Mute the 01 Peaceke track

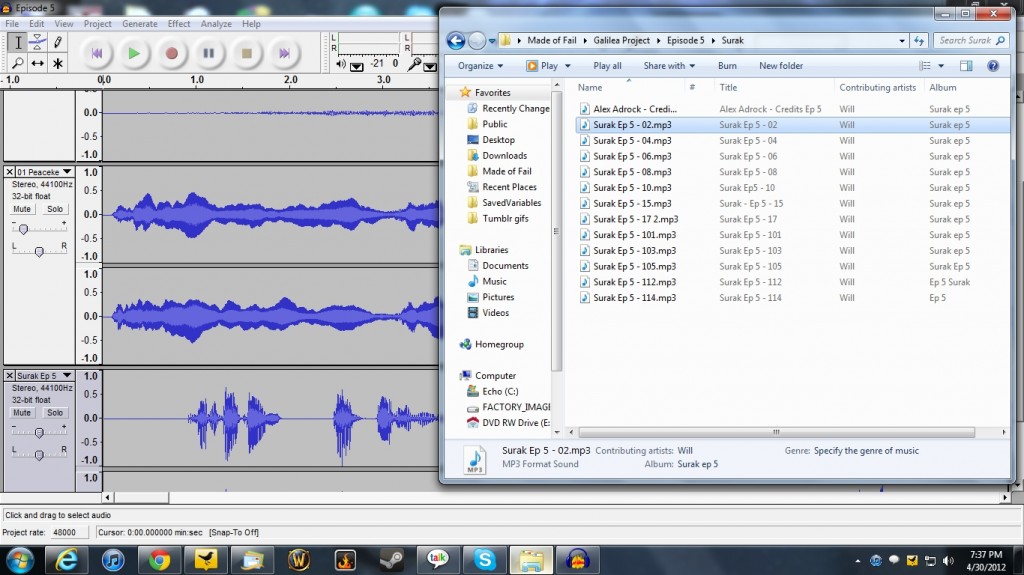pyautogui.click(x=22, y=209)
